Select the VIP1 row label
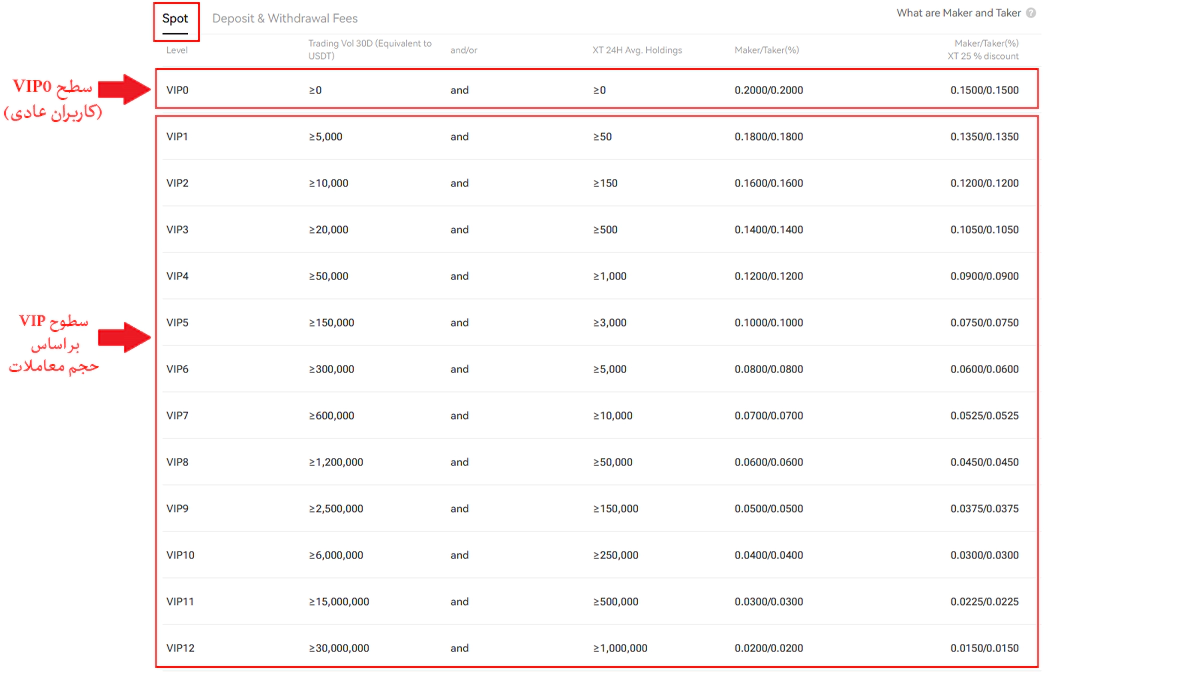This screenshot has width=1200, height=675. pyautogui.click(x=177, y=137)
